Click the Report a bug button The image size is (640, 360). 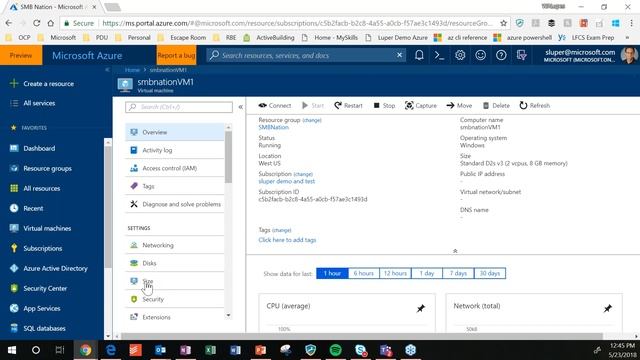pos(176,55)
